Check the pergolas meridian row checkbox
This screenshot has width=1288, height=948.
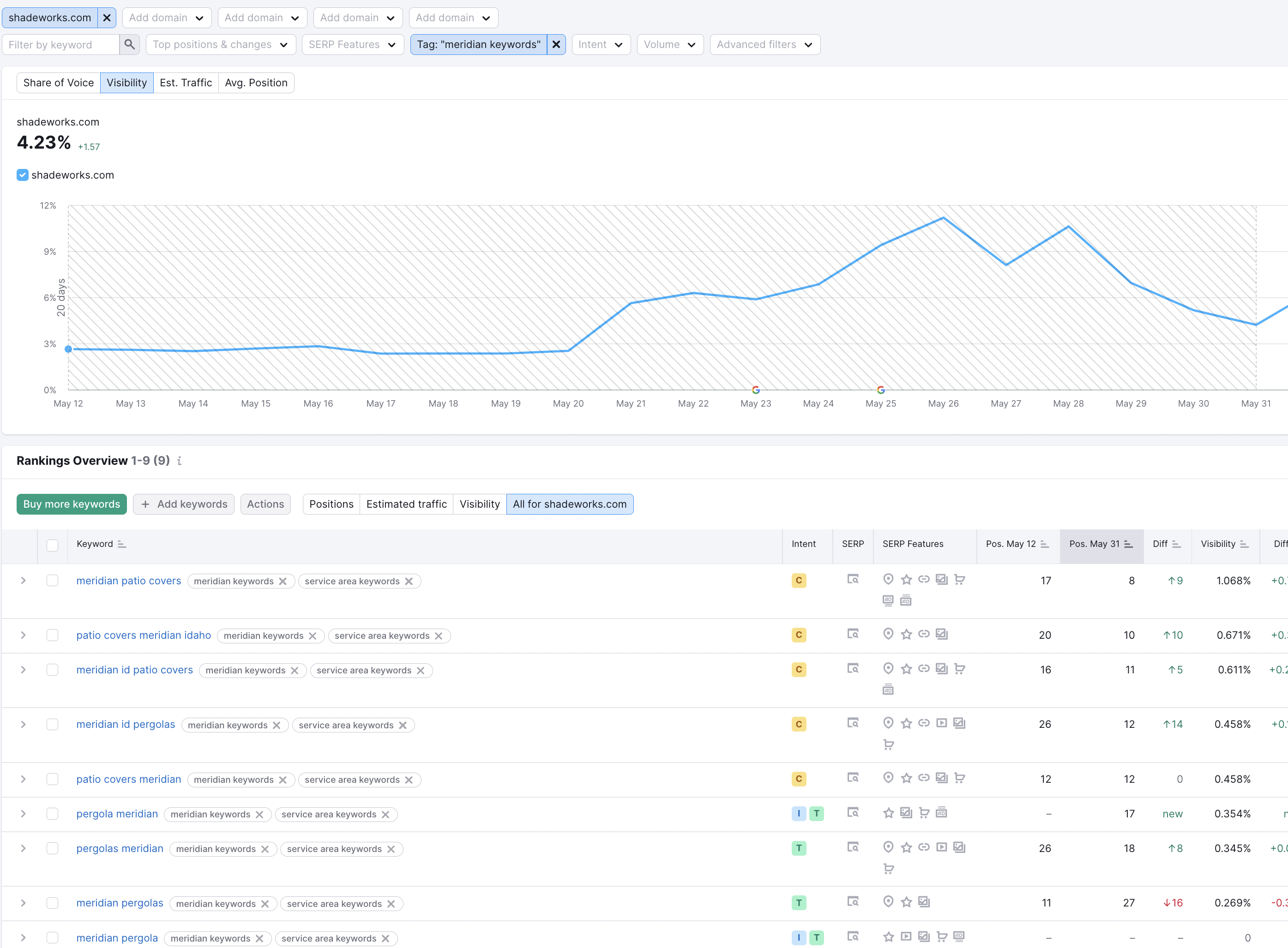click(x=52, y=848)
